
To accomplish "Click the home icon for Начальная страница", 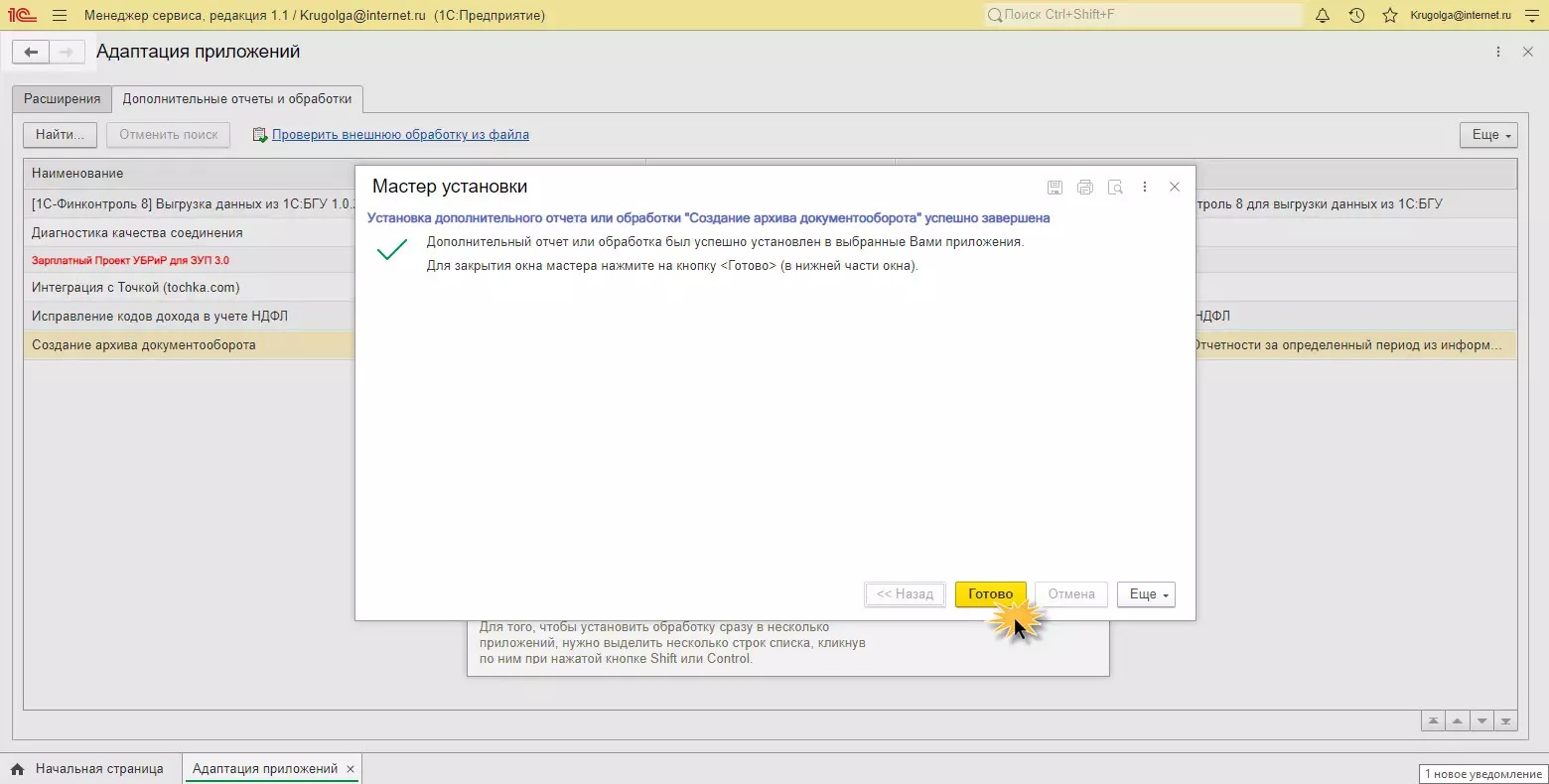I will tap(17, 769).
